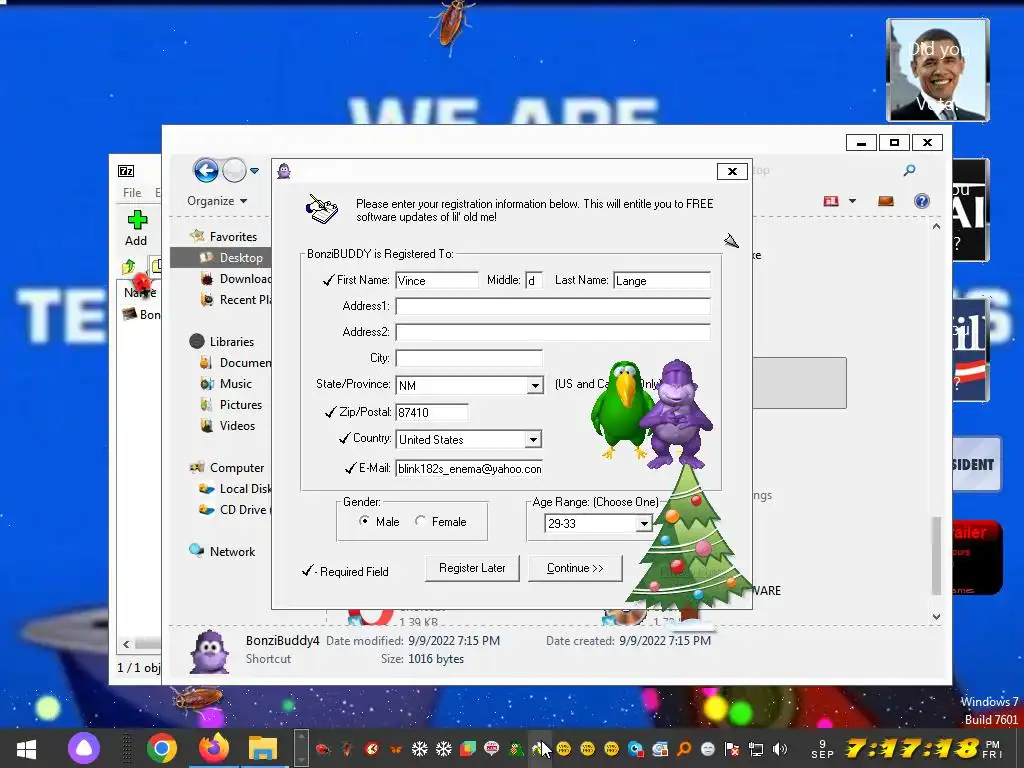Click the E-Mail field
This screenshot has width=1024, height=768.
469,468
